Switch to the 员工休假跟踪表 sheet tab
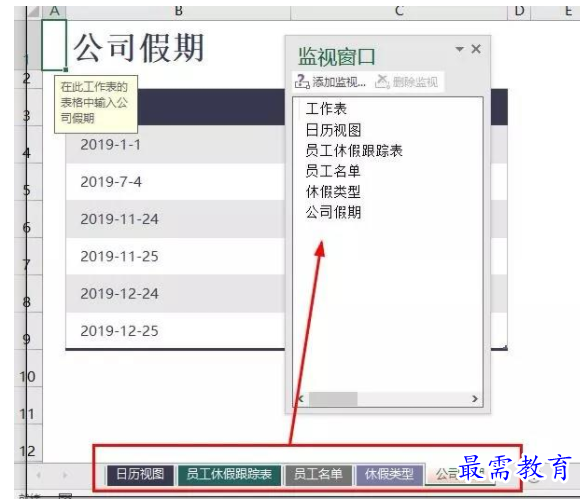The width and height of the screenshot is (580, 499). [x=229, y=475]
